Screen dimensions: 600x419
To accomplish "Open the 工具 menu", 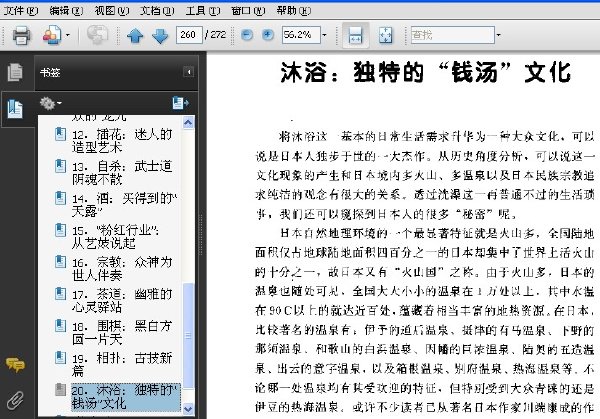I will pos(202,11).
